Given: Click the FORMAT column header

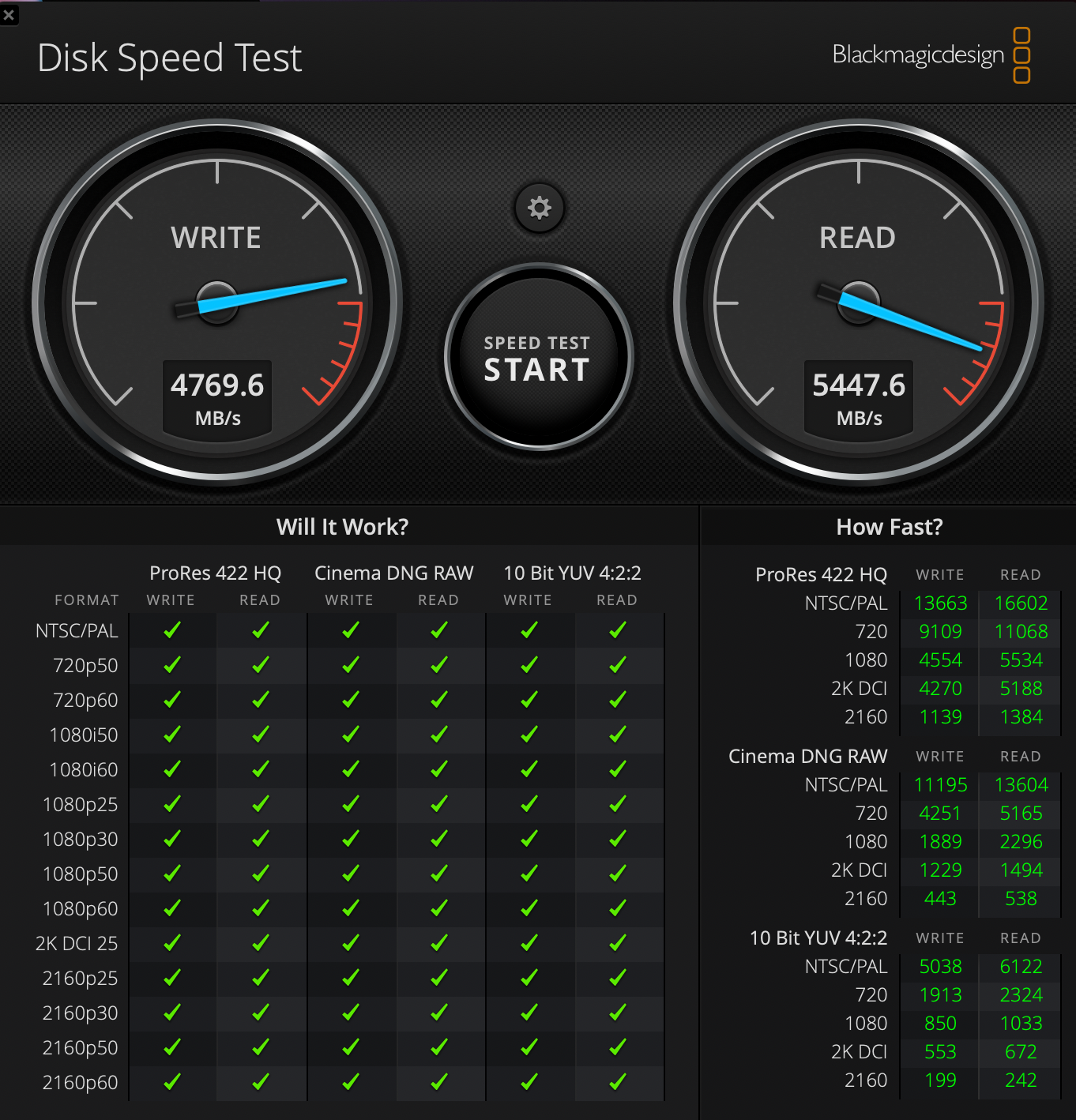Looking at the screenshot, I should [86, 600].
